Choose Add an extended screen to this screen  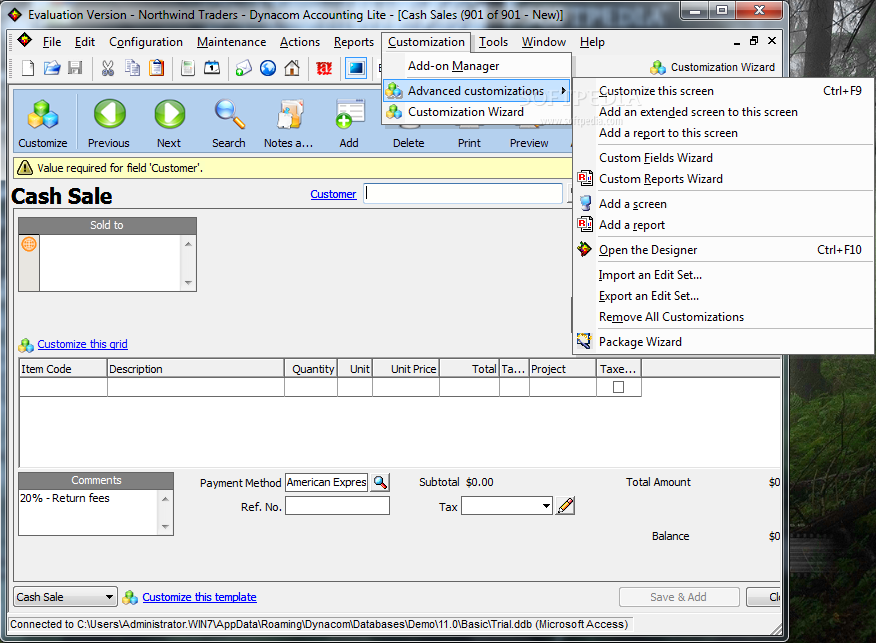(x=723, y=112)
